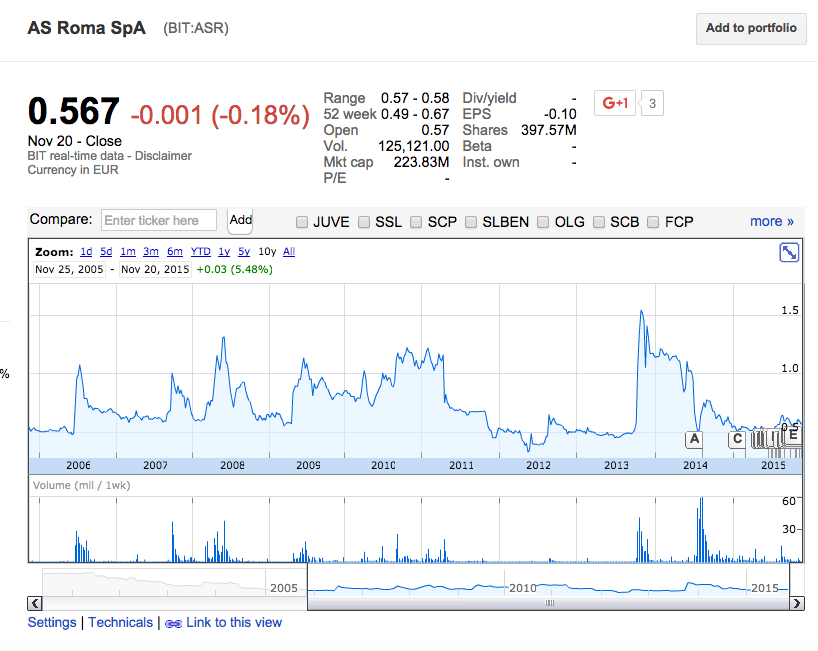The width and height of the screenshot is (818, 651).
Task: Open the more » comparison link
Action: click(772, 222)
